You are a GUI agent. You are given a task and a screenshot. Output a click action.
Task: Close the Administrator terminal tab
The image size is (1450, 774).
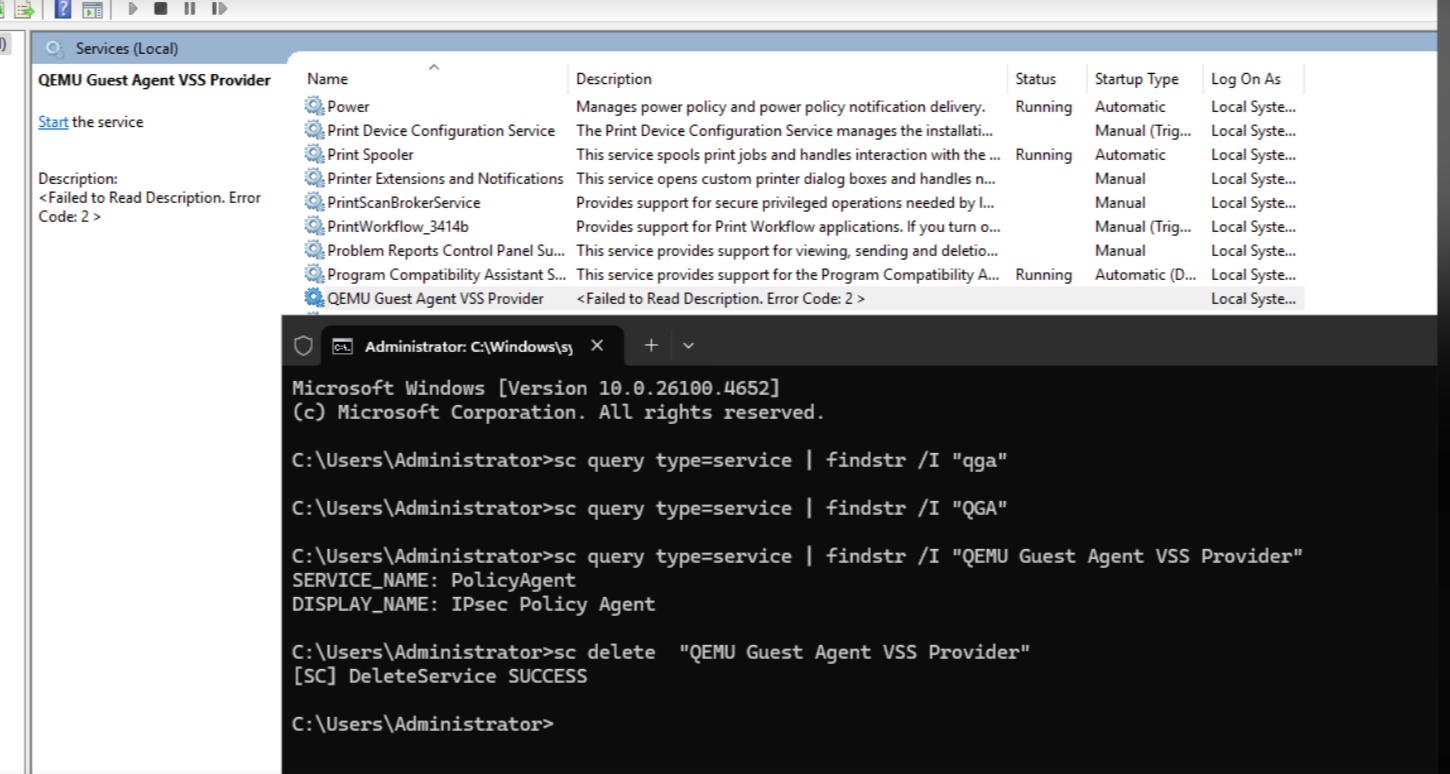(597, 345)
